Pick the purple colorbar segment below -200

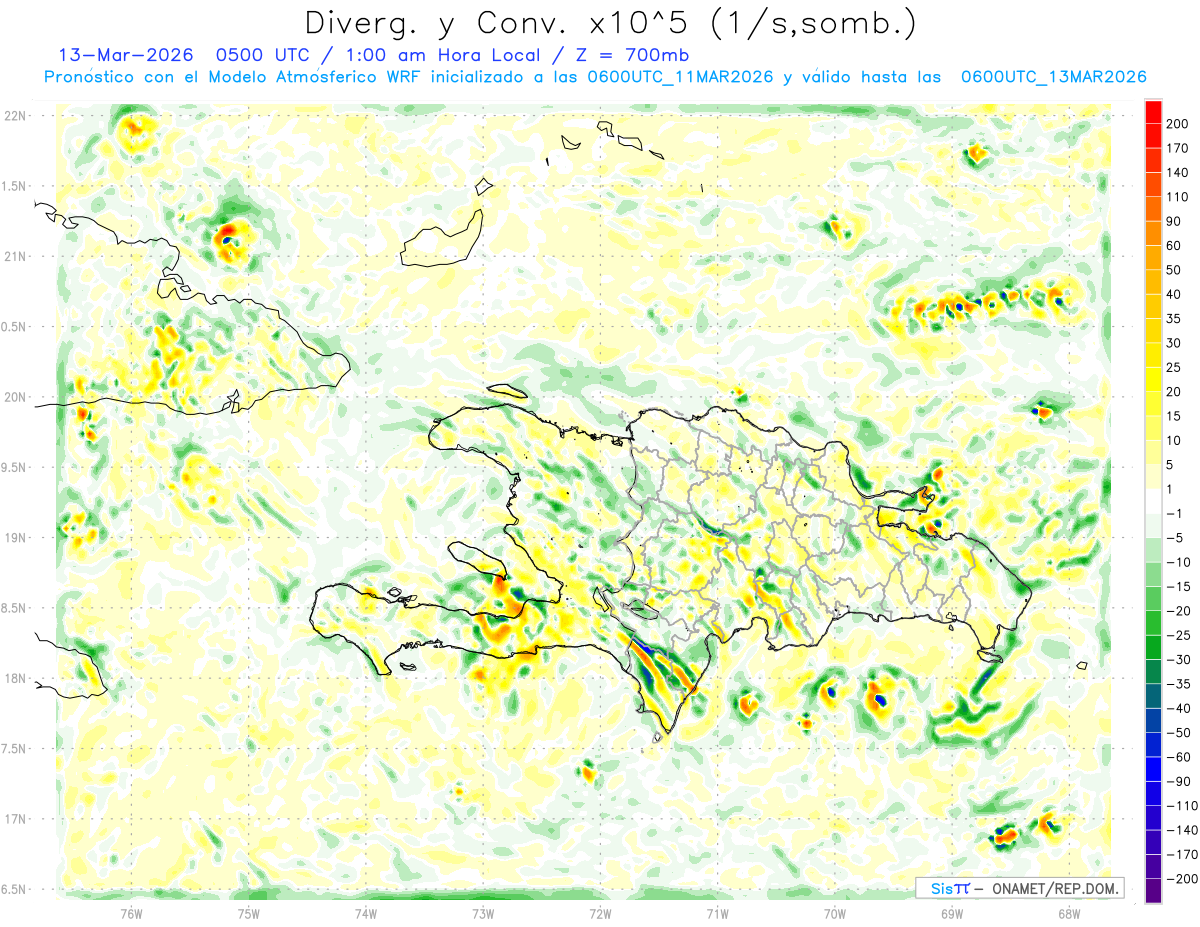coord(1153,890)
